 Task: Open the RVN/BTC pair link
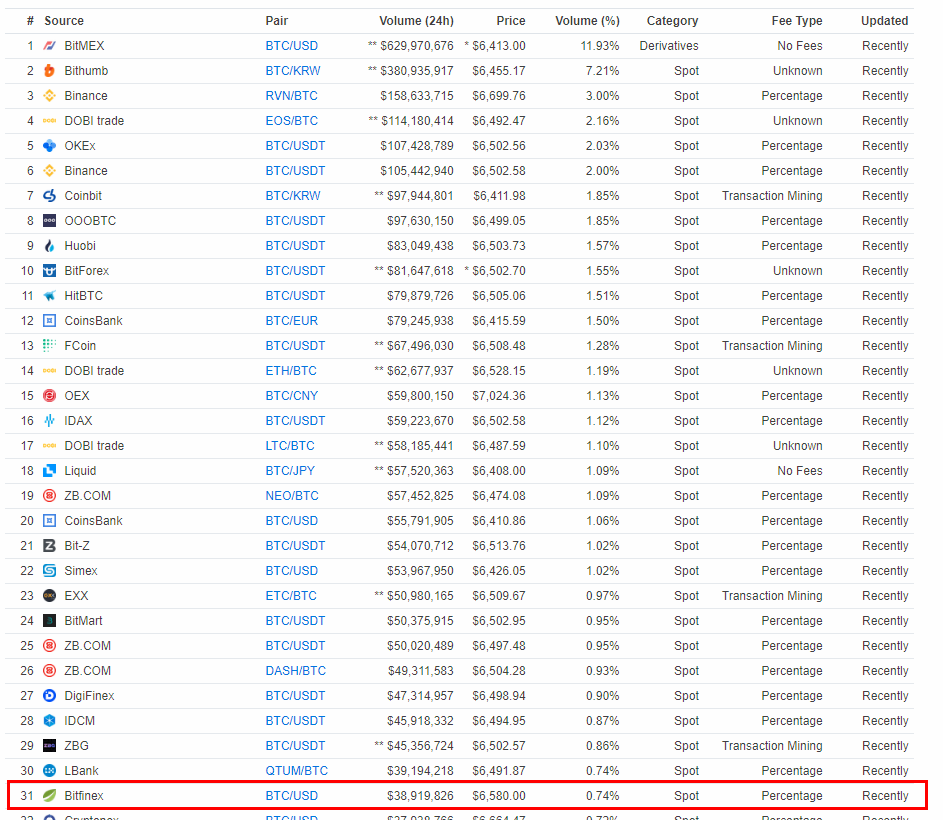tap(291, 96)
